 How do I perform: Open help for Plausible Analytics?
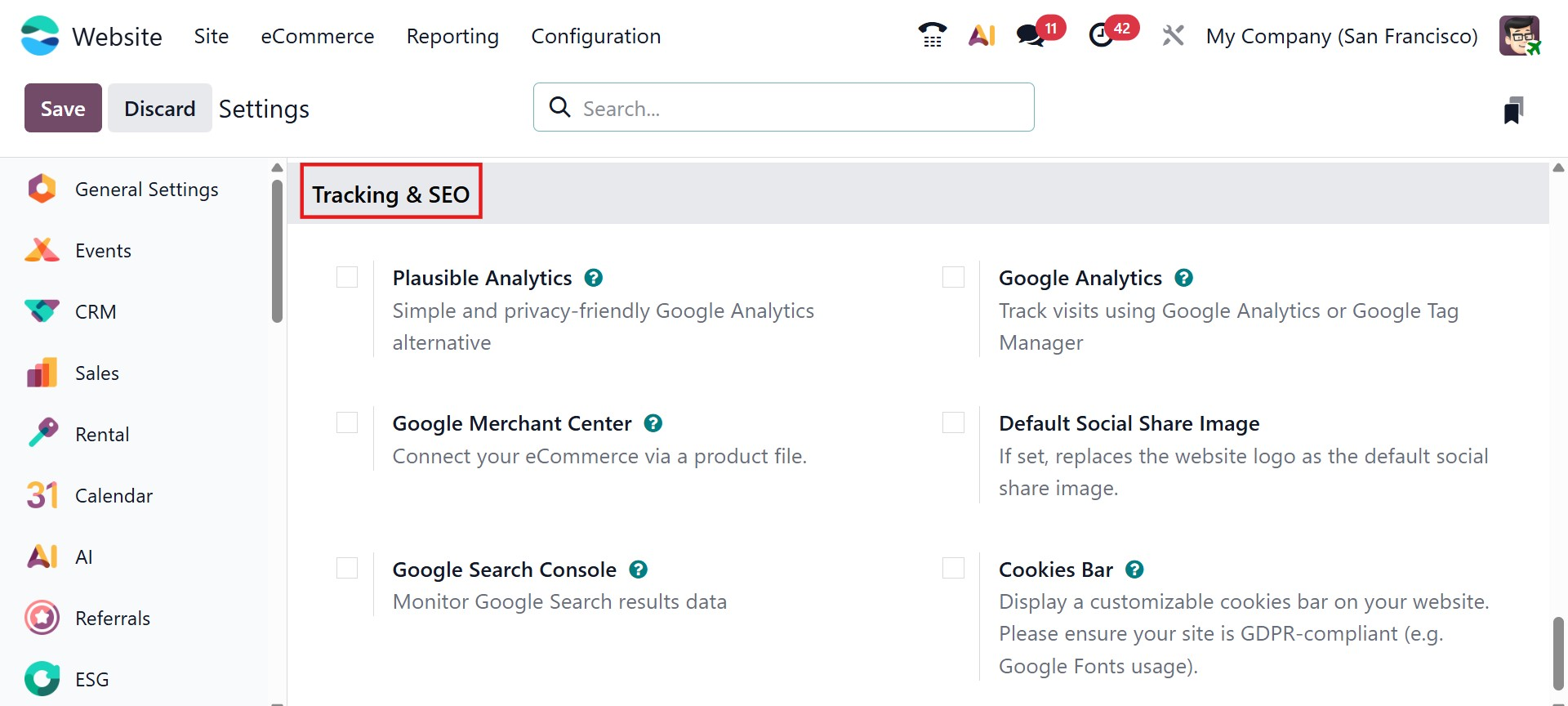594,278
